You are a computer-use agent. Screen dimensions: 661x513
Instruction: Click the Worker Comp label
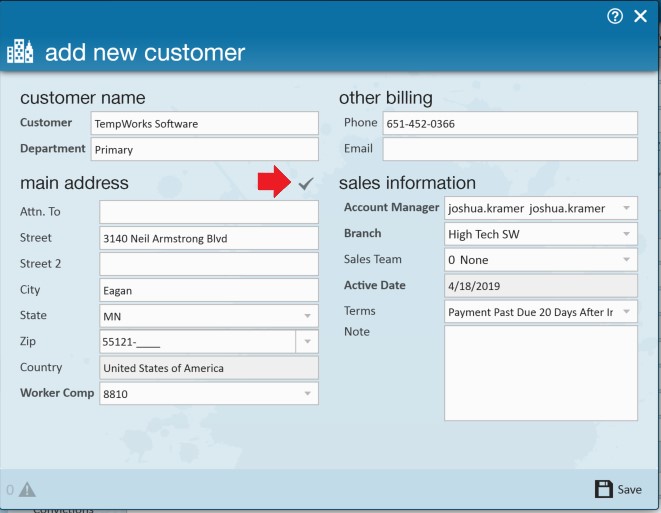(57, 393)
